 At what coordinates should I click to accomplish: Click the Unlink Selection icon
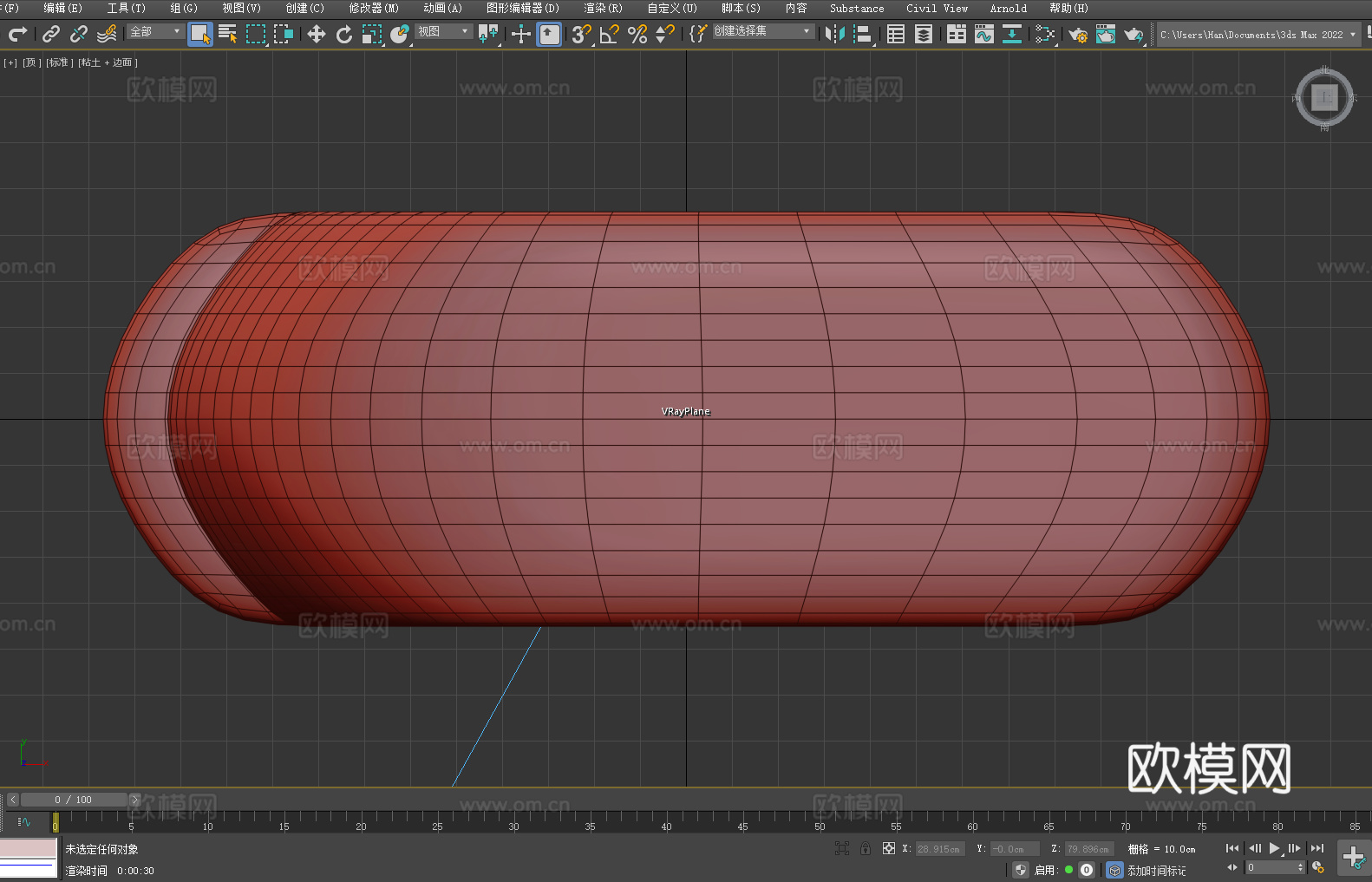pos(79,34)
